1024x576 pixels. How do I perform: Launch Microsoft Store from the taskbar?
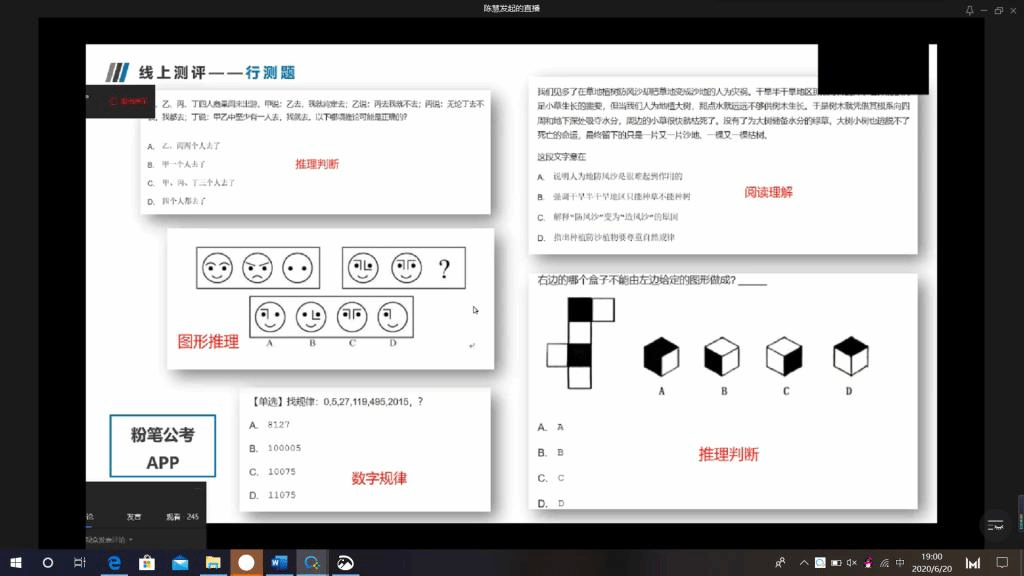click(147, 563)
